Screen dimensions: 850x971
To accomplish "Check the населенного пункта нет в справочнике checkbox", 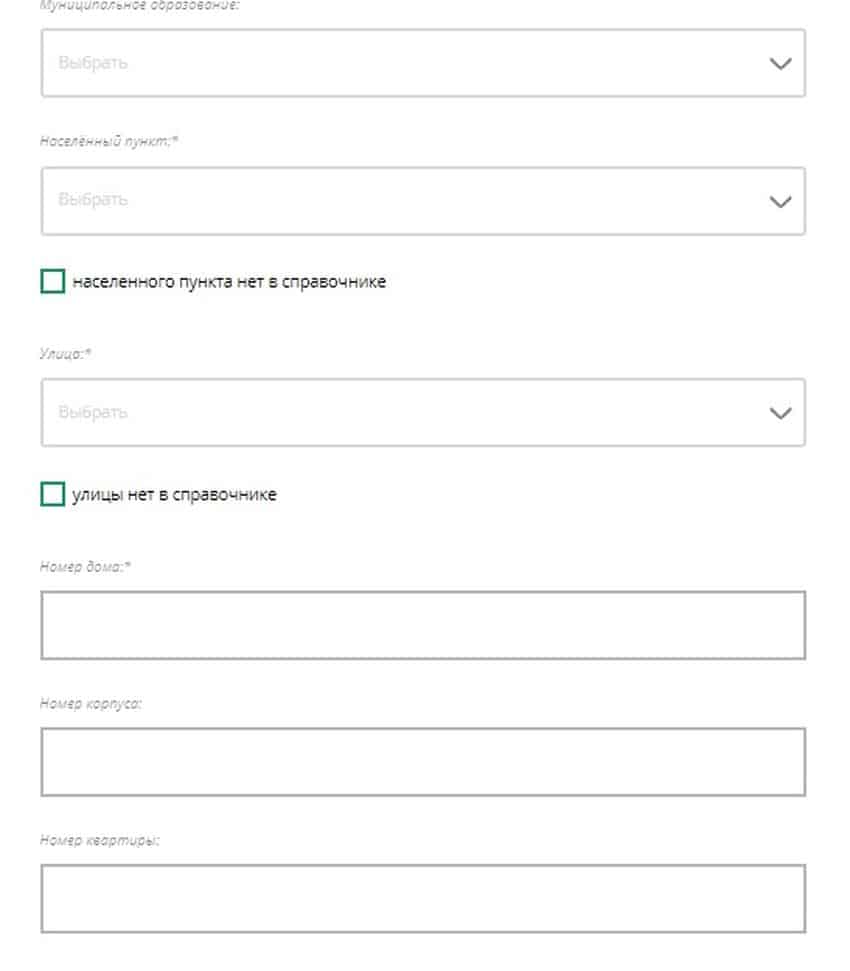I will pos(52,282).
